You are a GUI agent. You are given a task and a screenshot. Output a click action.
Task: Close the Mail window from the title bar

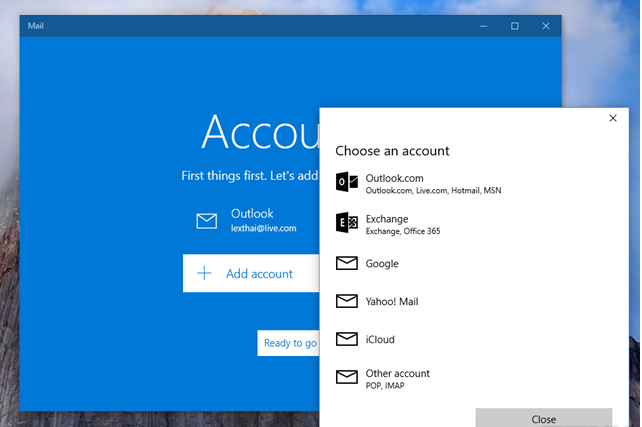(x=546, y=26)
